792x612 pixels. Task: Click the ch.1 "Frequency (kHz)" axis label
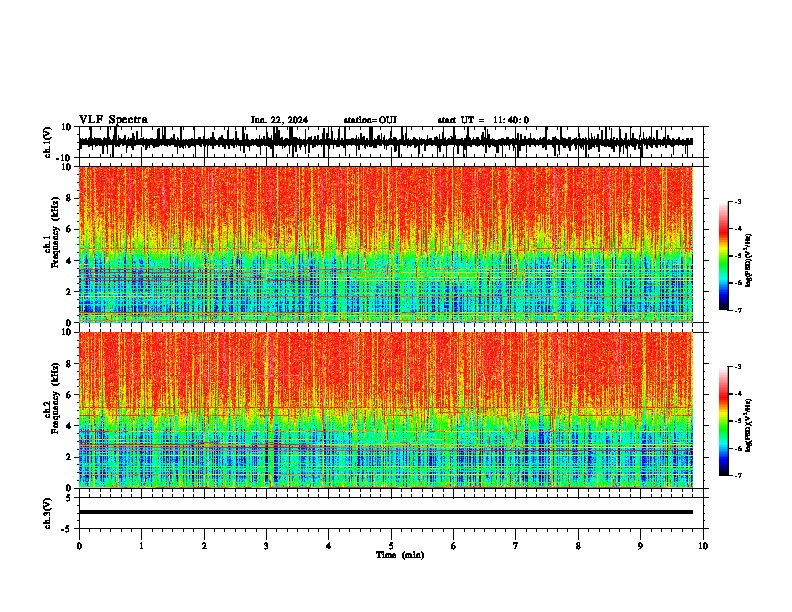(55, 232)
